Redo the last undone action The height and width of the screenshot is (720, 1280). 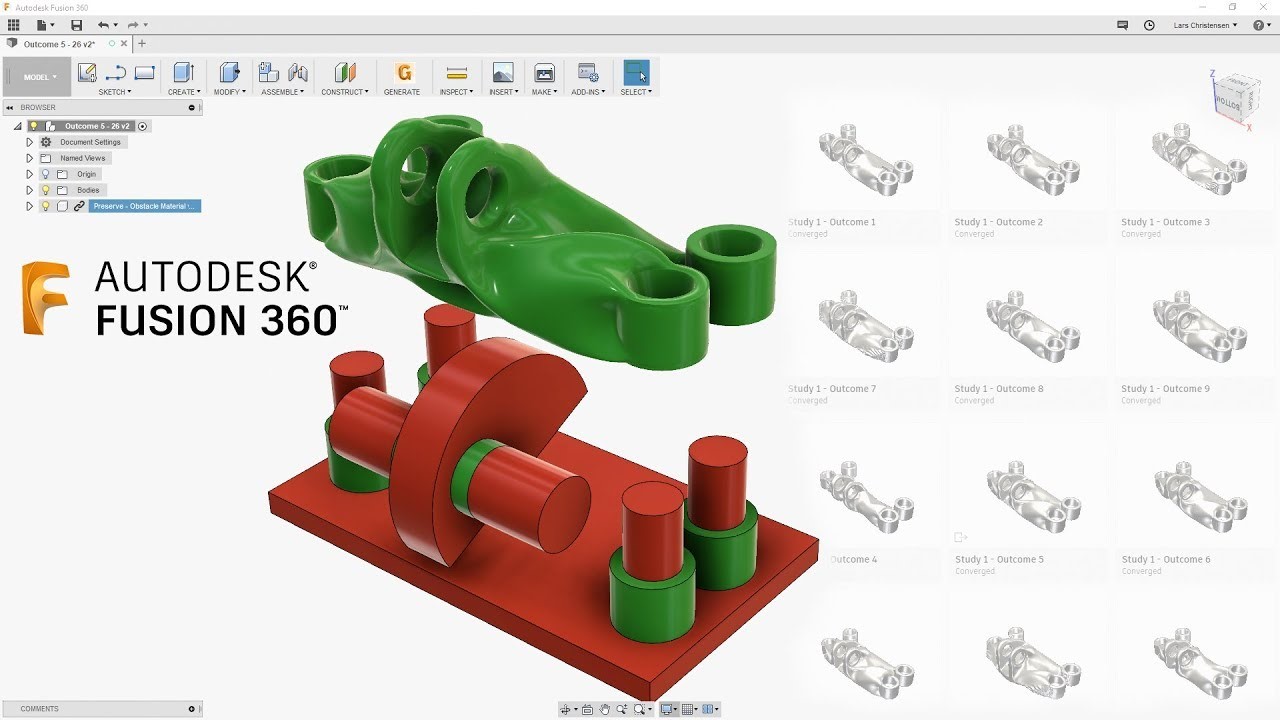(132, 25)
